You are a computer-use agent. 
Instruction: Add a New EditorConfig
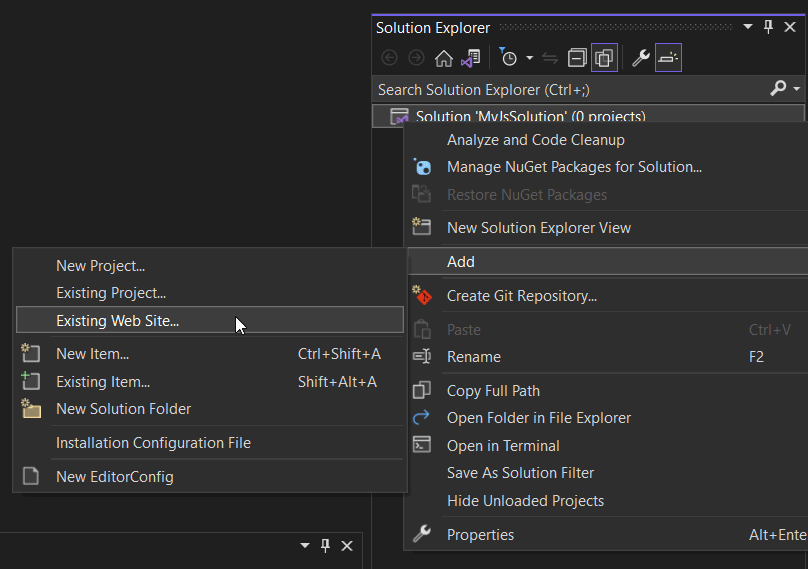(x=114, y=477)
